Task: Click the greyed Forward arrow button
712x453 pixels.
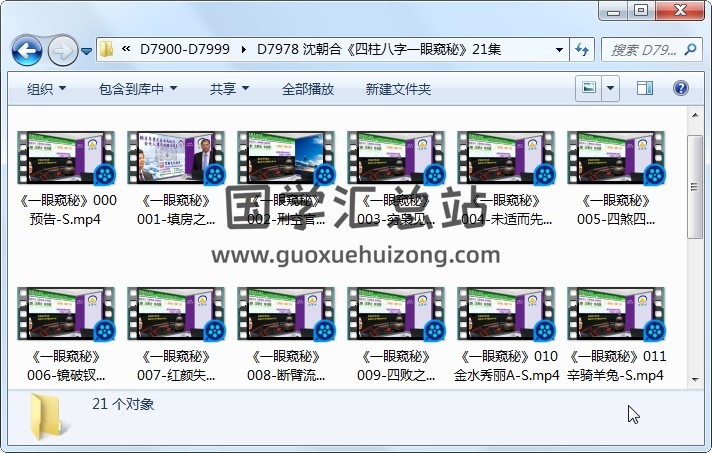Action: [x=63, y=50]
